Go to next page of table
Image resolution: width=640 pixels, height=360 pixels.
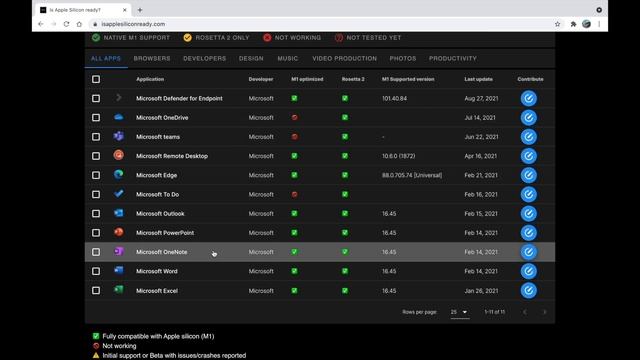(x=544, y=312)
